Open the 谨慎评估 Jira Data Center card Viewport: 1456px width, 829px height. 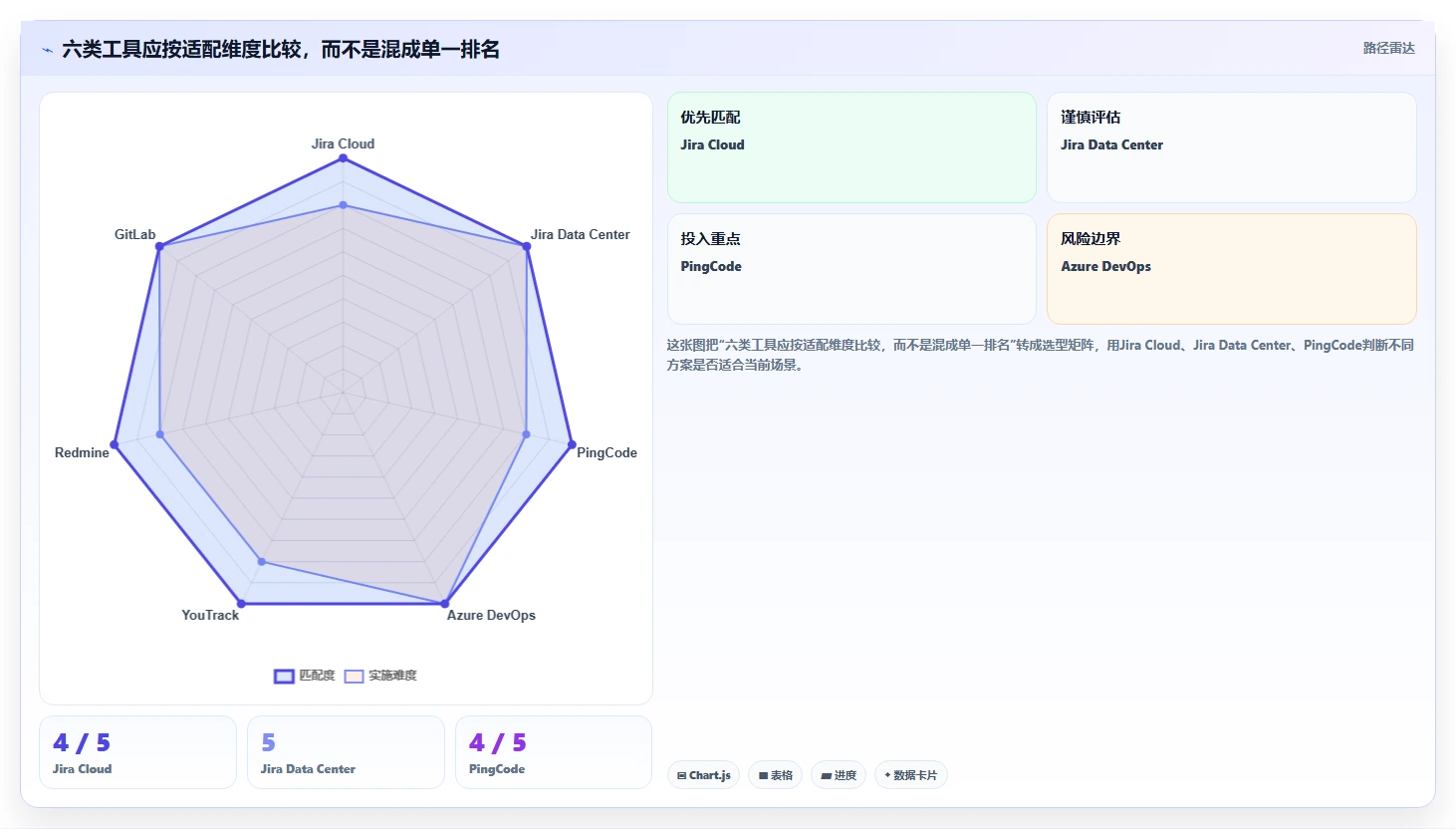(1232, 147)
